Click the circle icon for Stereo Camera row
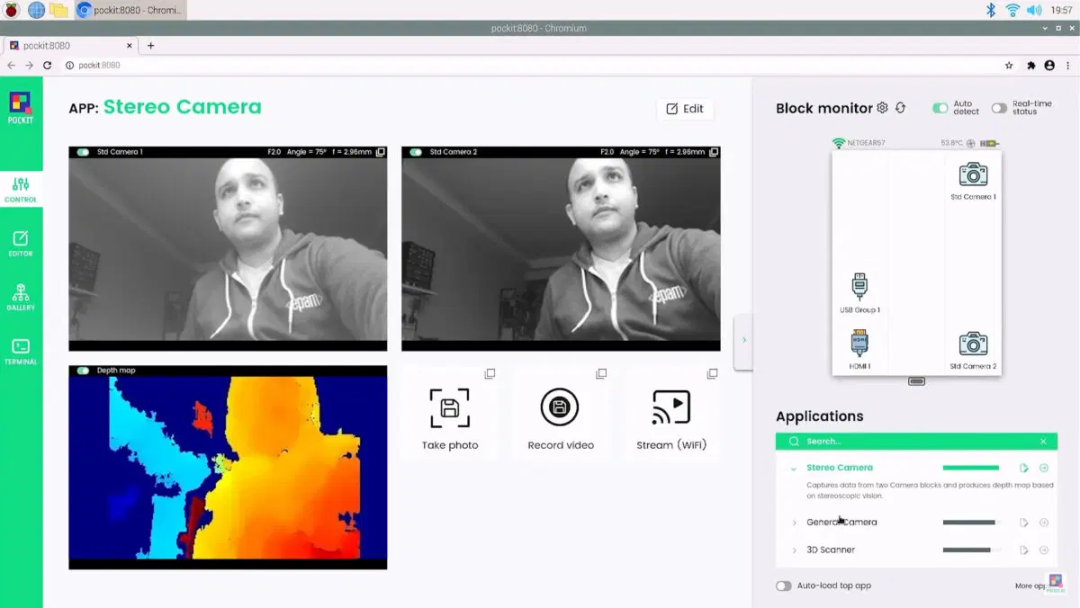The image size is (1080, 608). (1044, 468)
